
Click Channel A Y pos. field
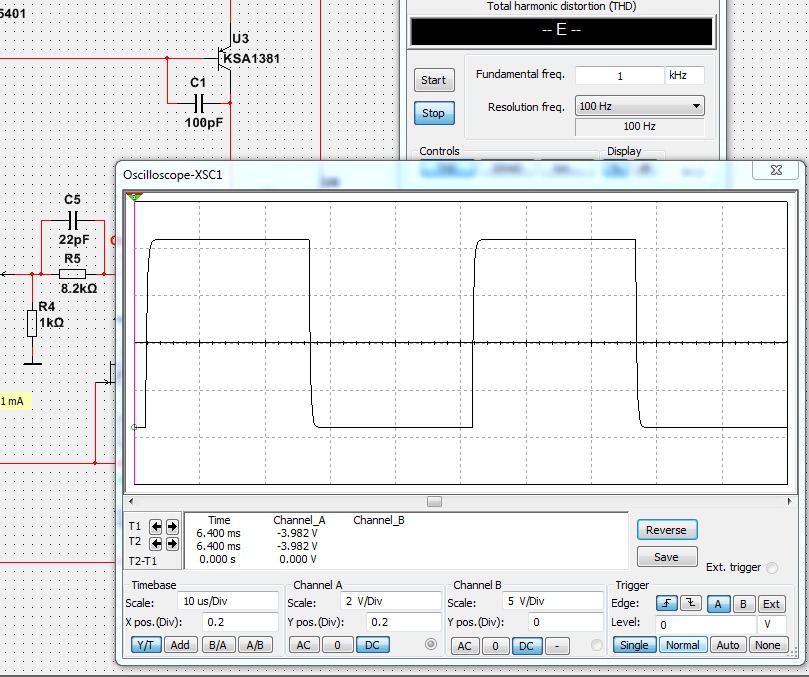pos(403,622)
